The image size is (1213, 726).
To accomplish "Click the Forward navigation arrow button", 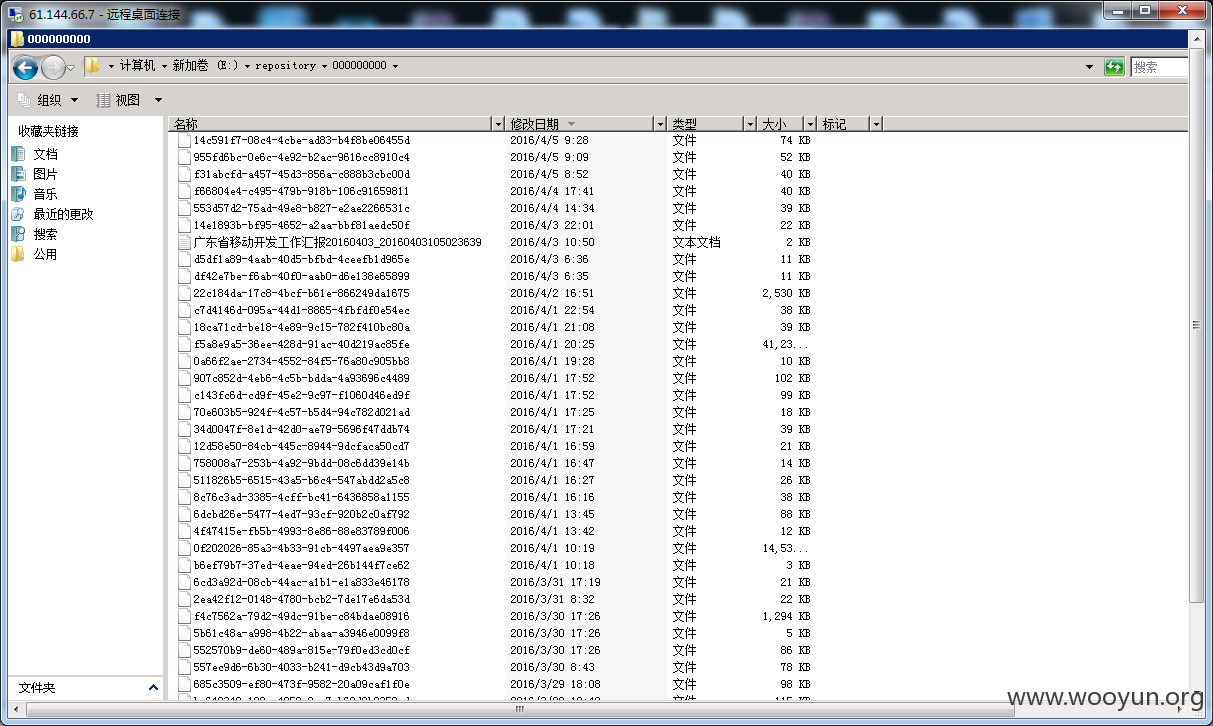I will [53, 67].
